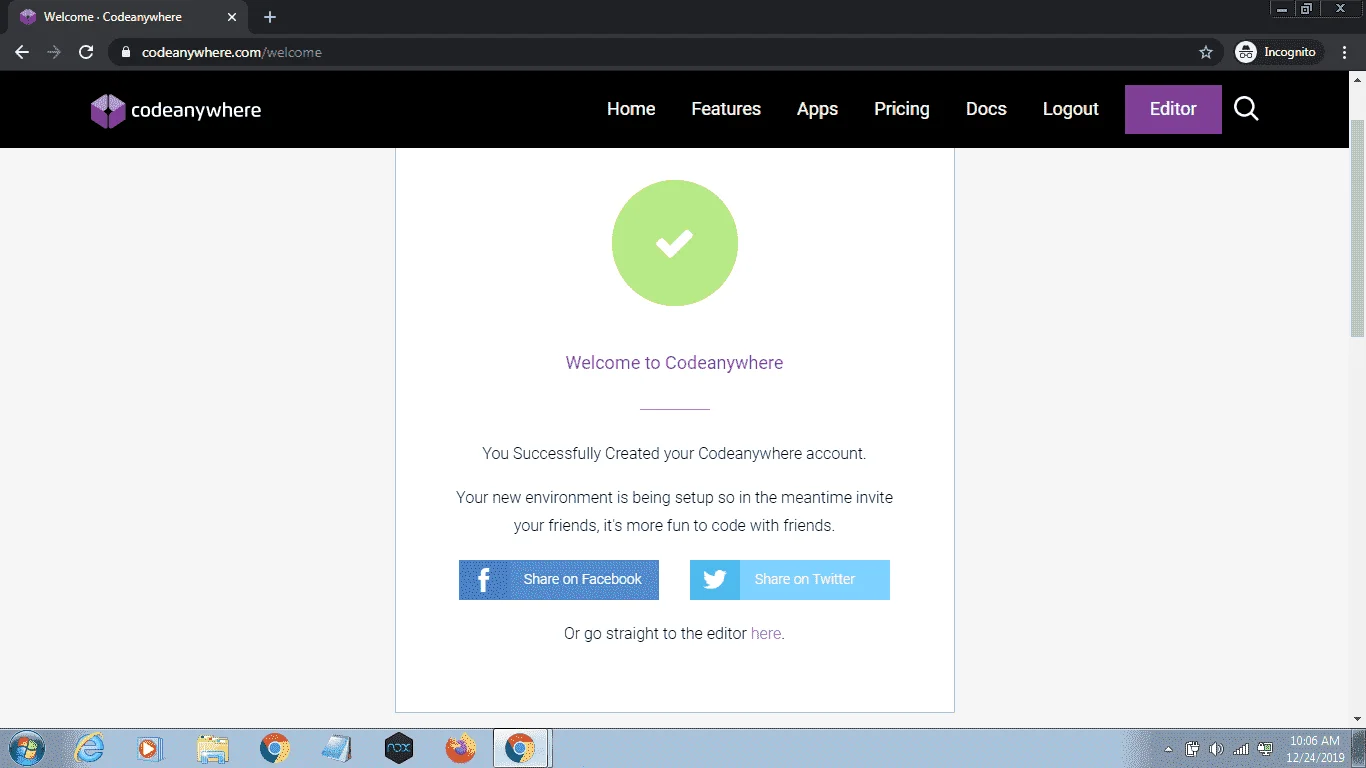Click 'You Successfully Created' message text
This screenshot has width=1366, height=768.
(674, 453)
